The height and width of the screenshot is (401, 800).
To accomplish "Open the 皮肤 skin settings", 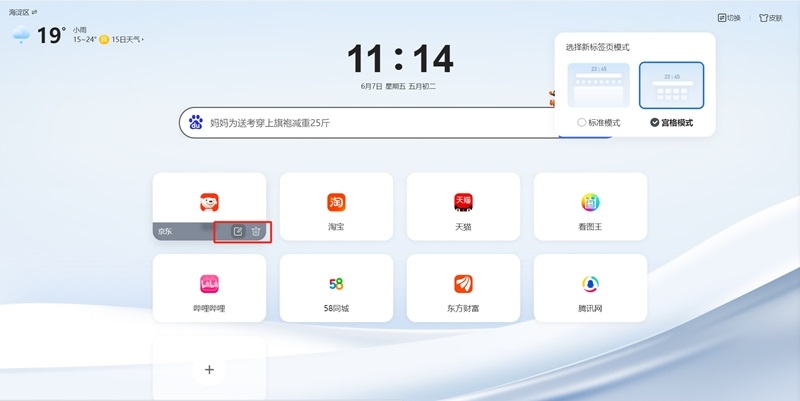I will click(770, 18).
